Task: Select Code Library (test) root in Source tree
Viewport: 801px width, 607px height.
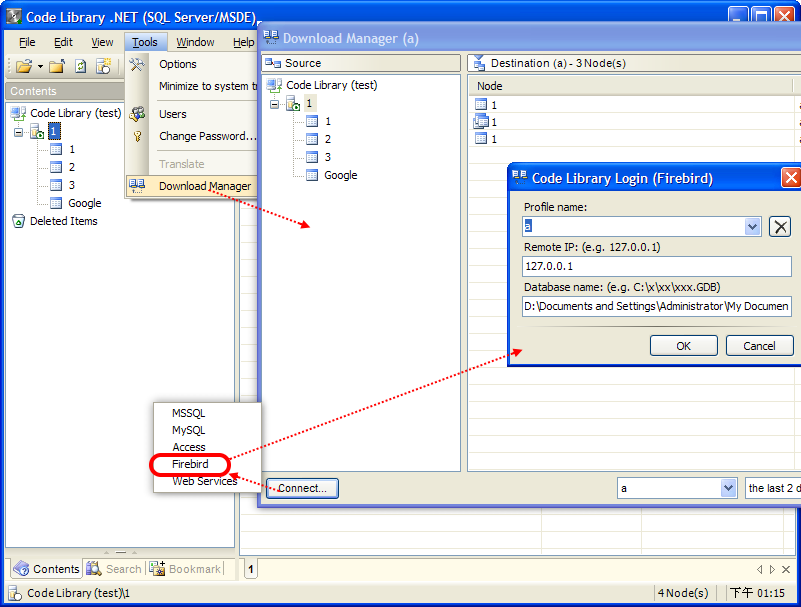Action: pyautogui.click(x=332, y=85)
